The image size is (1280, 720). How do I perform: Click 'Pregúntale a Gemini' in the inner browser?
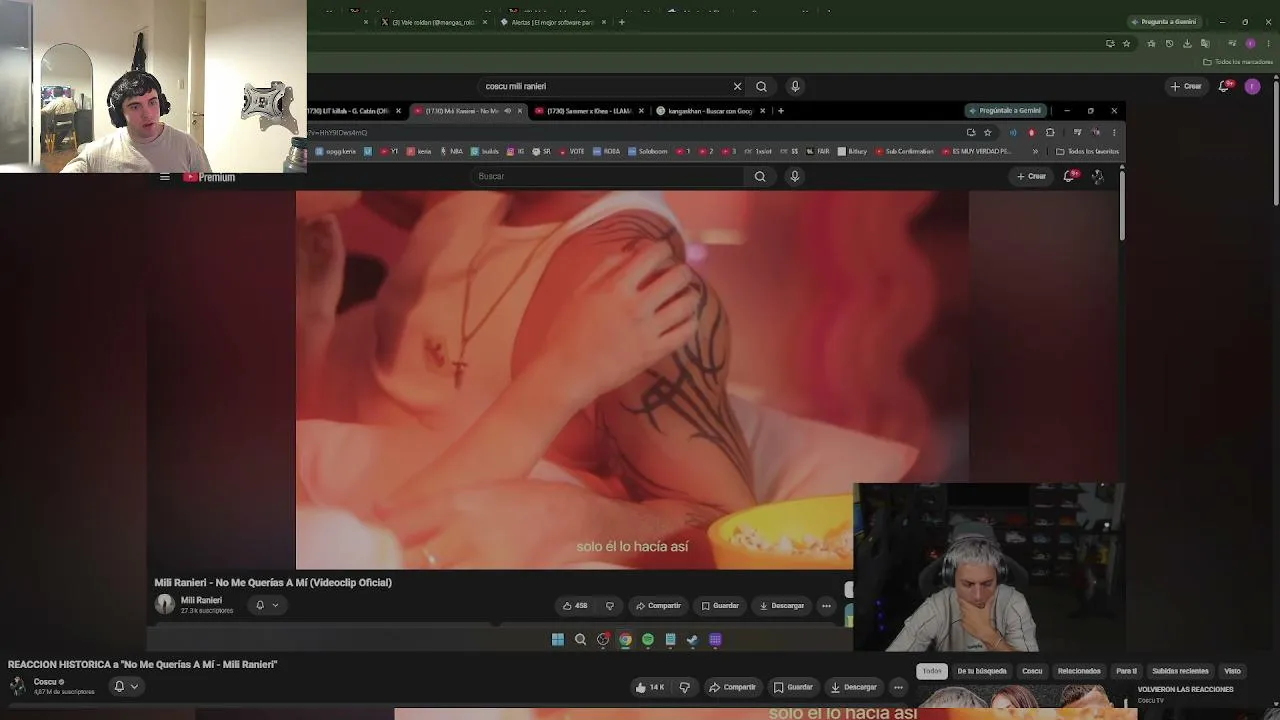(x=1006, y=111)
